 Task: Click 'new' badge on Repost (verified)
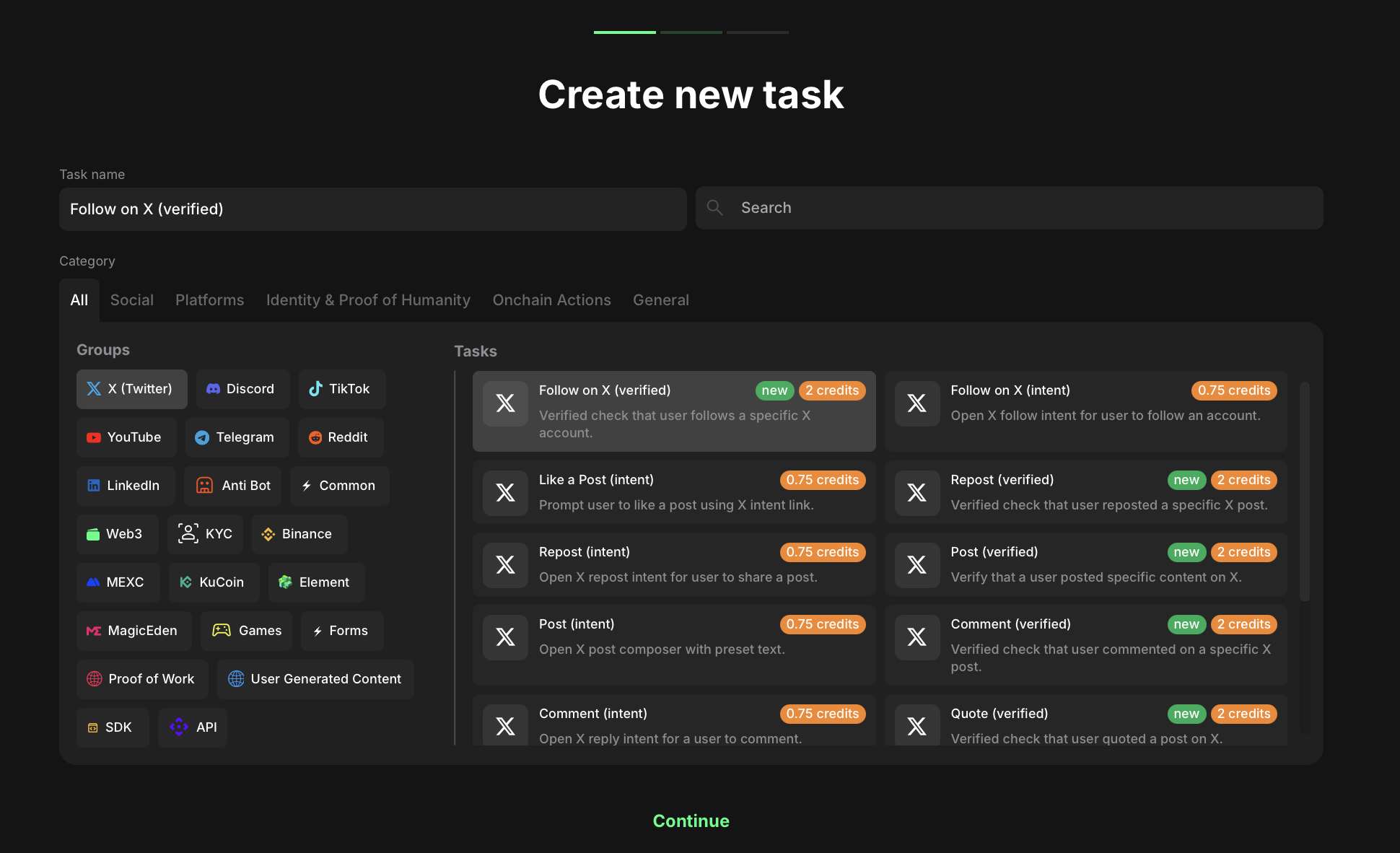(1186, 480)
